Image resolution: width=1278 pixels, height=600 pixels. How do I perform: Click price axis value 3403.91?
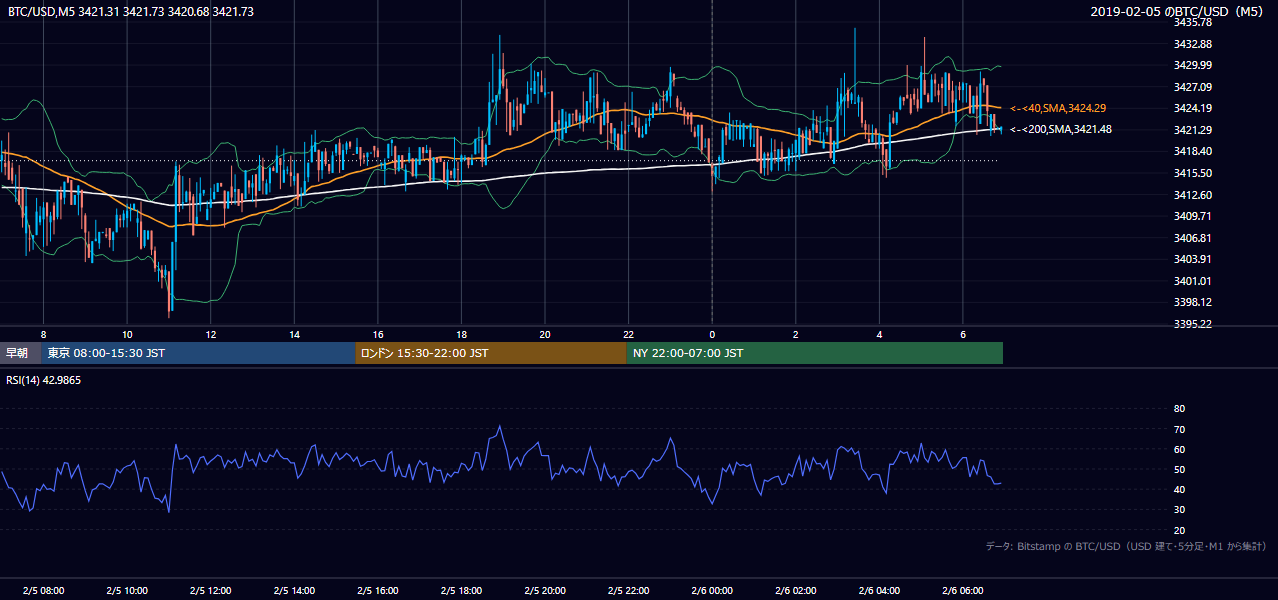(x=1193, y=259)
